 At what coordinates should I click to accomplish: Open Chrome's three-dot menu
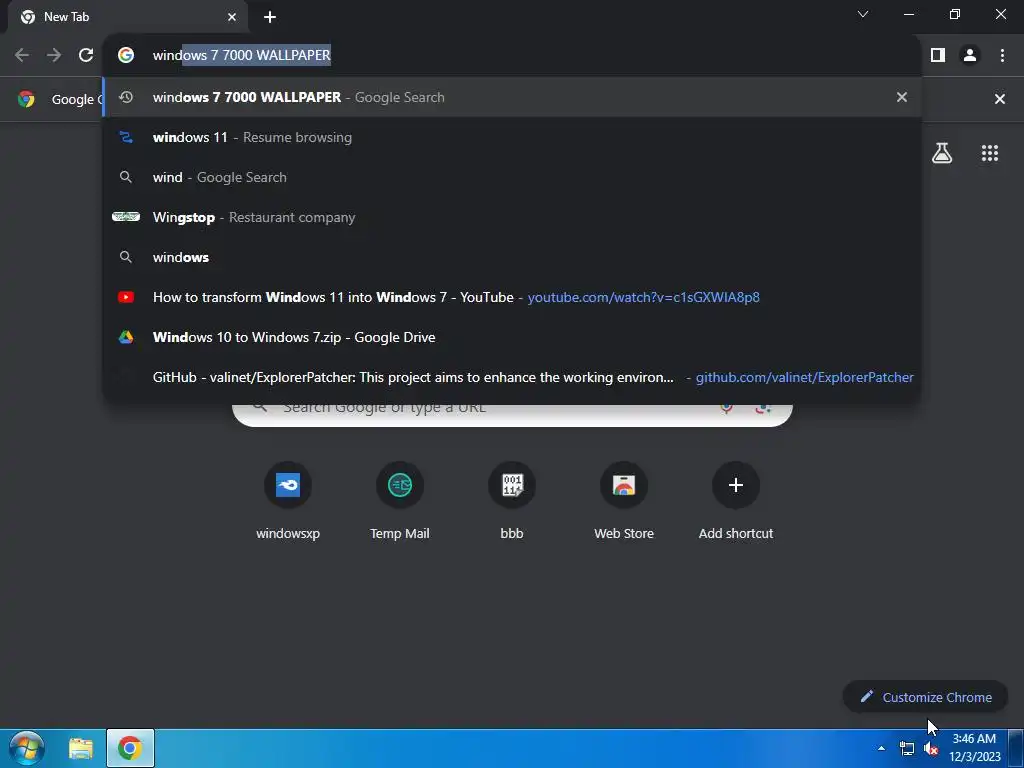(x=1002, y=56)
